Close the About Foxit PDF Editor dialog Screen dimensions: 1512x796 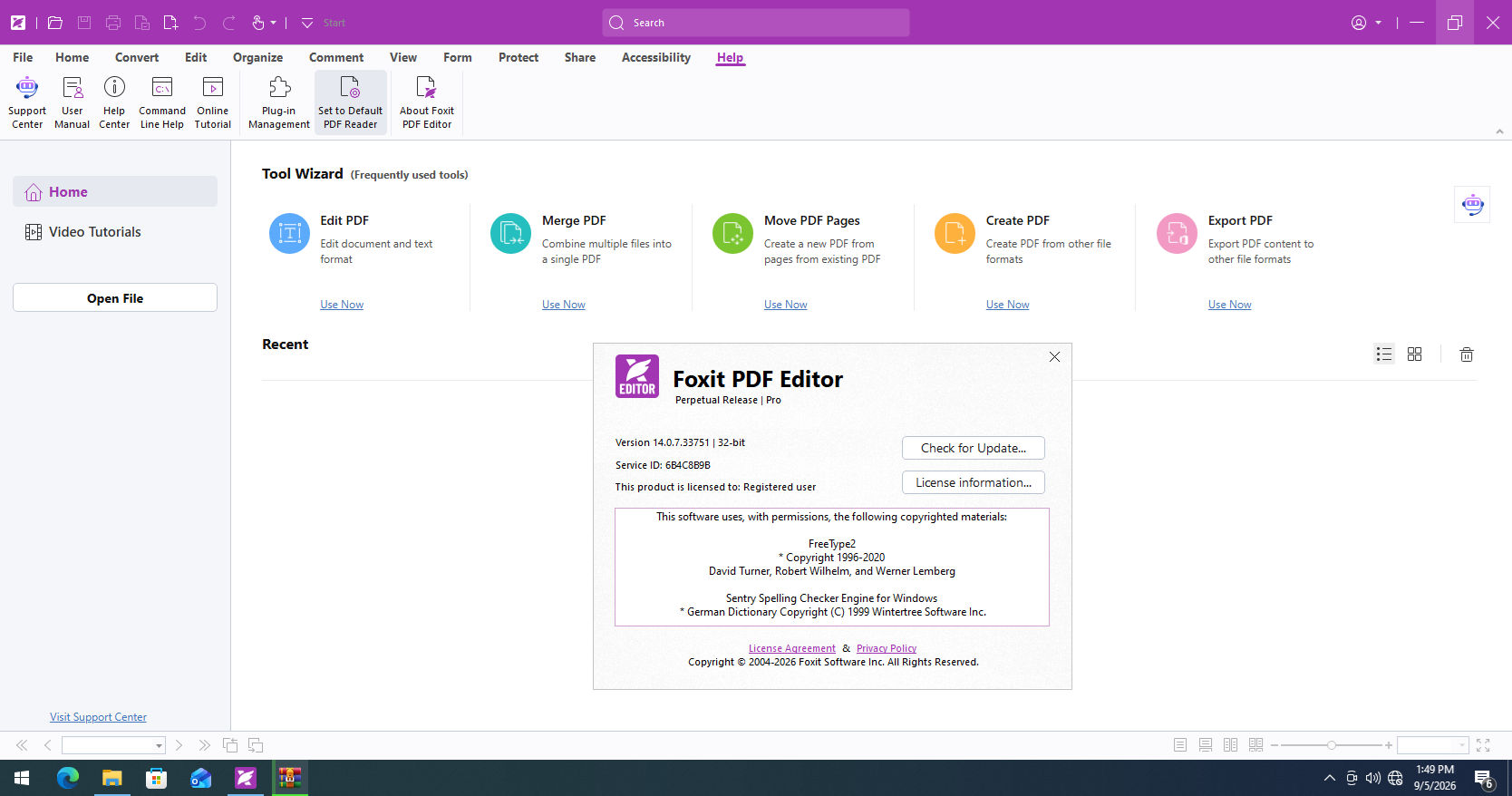click(1054, 357)
